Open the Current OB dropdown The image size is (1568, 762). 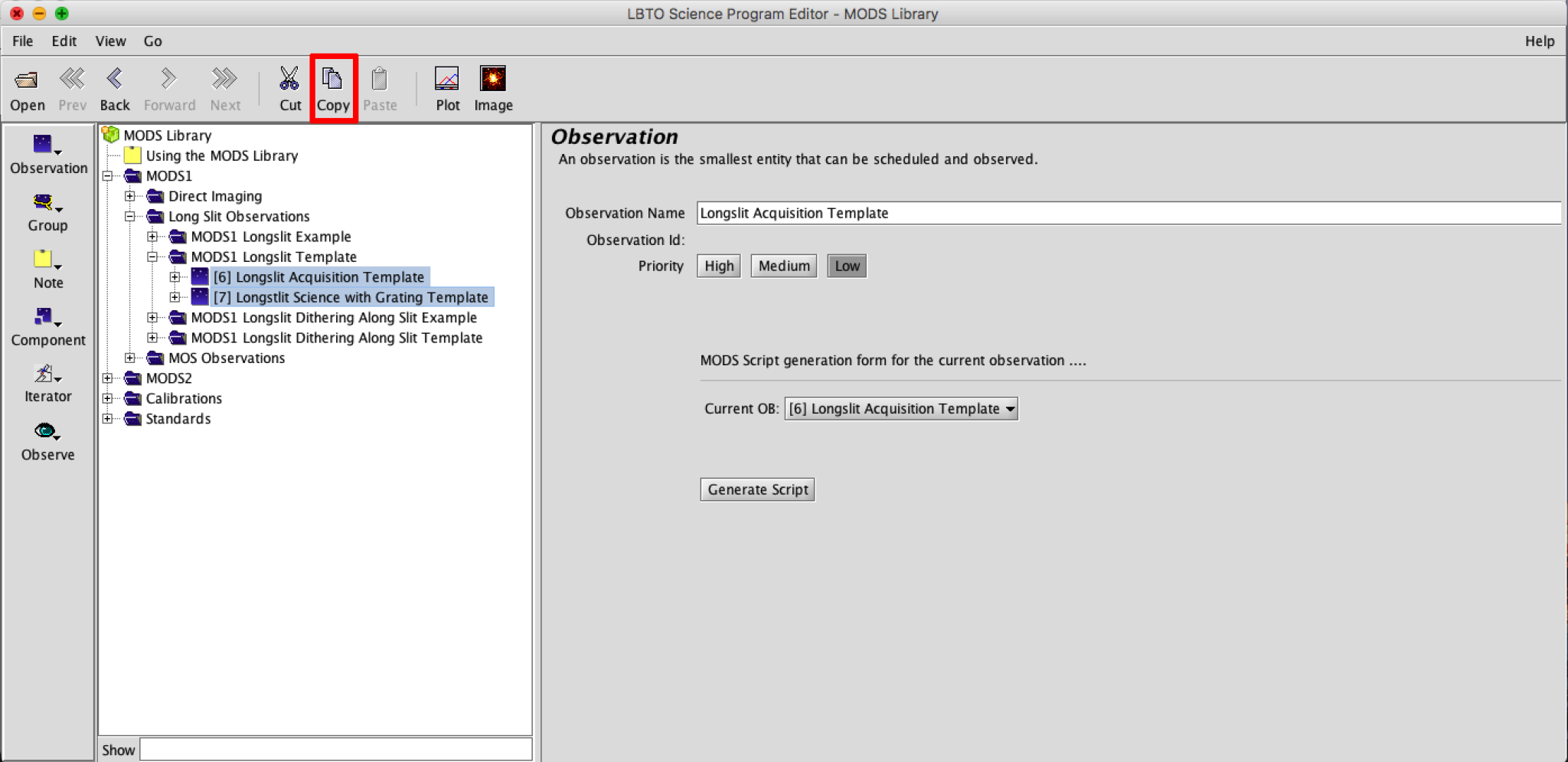(901, 409)
